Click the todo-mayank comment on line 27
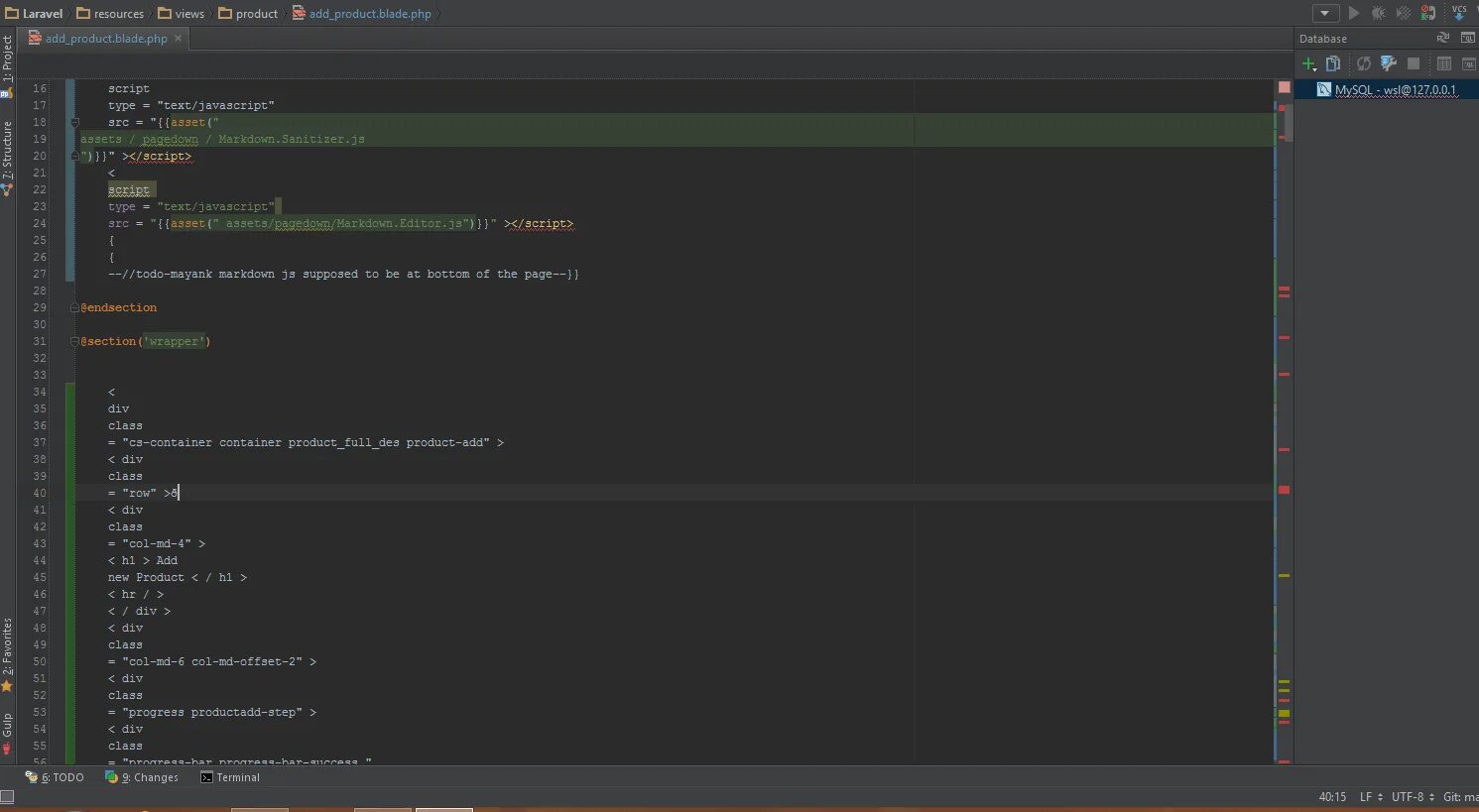The image size is (1479, 812). [x=343, y=275]
